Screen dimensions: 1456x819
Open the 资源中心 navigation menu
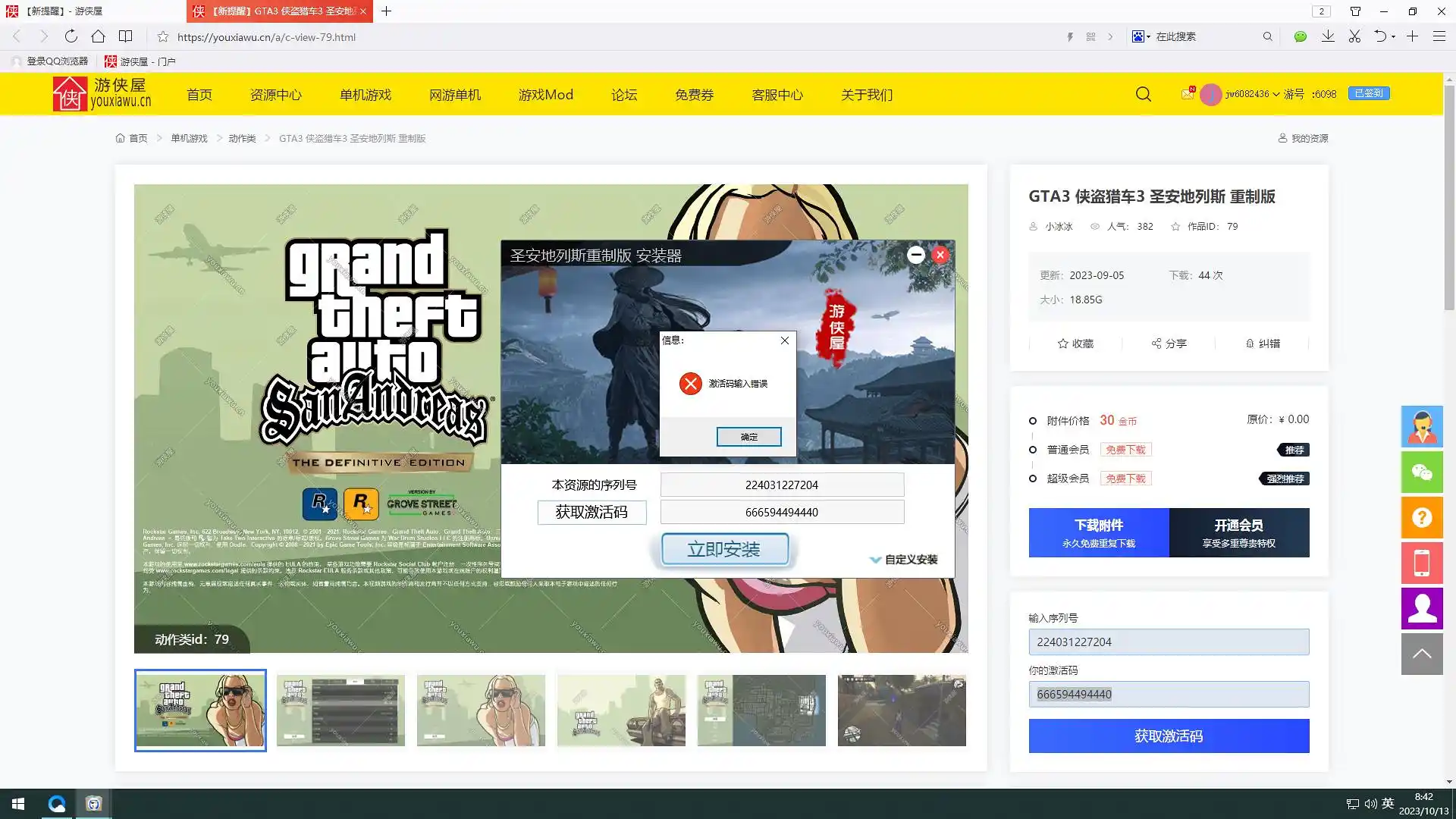pos(275,95)
